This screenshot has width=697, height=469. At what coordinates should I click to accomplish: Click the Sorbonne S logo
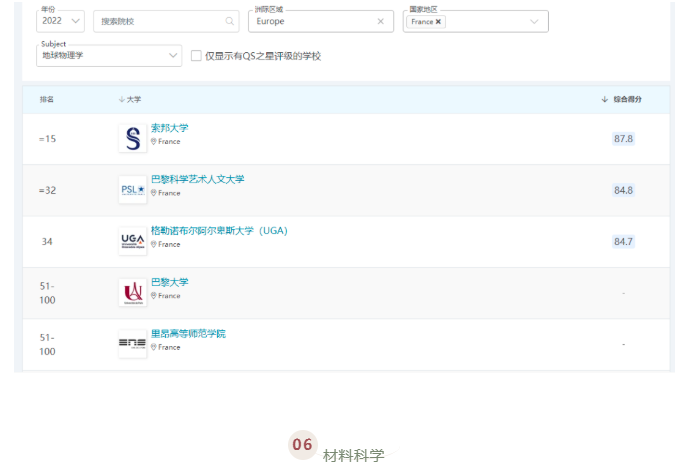pos(132,139)
